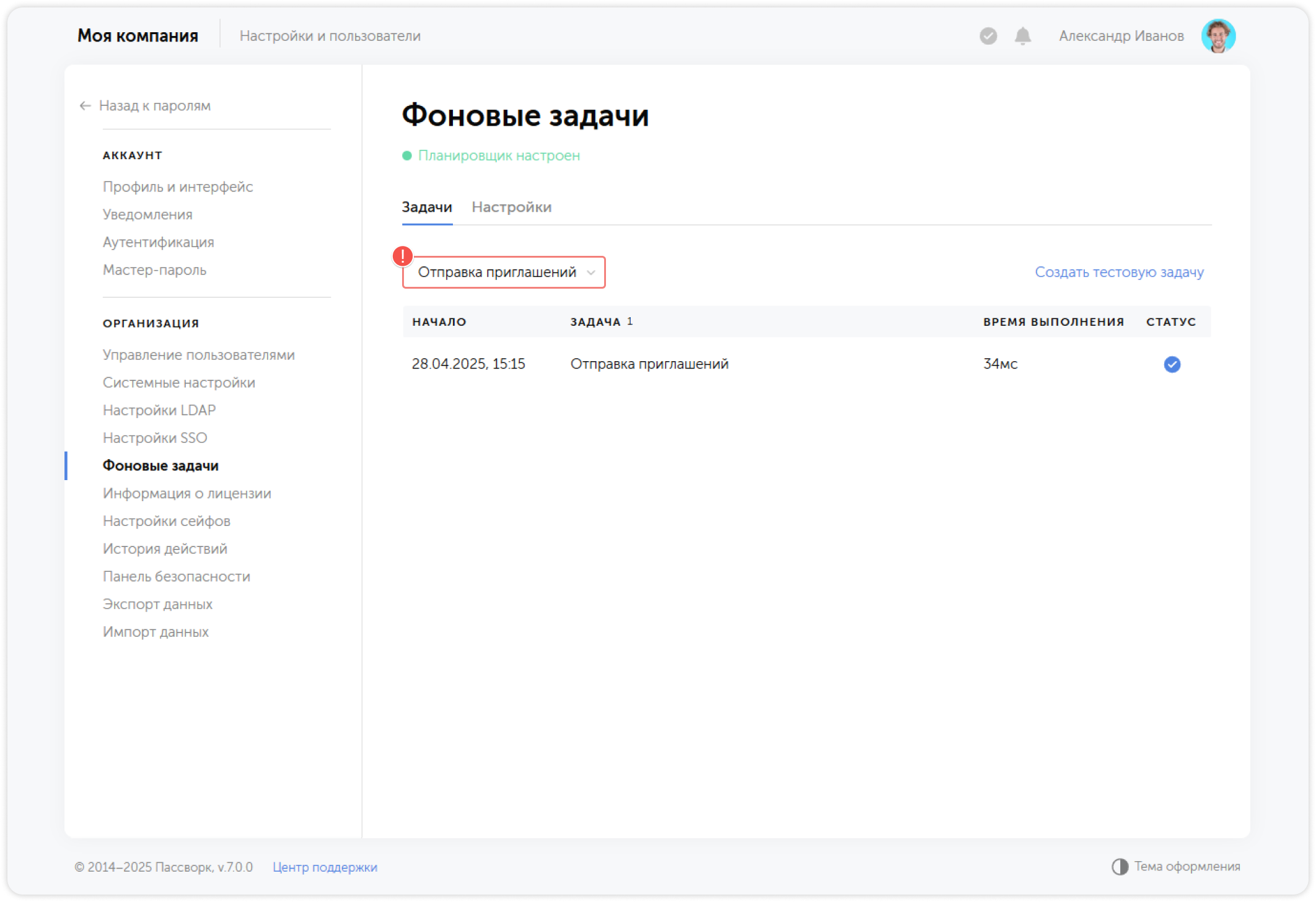
Task: Open the Отправка приглашений task filter dropdown
Action: point(503,273)
